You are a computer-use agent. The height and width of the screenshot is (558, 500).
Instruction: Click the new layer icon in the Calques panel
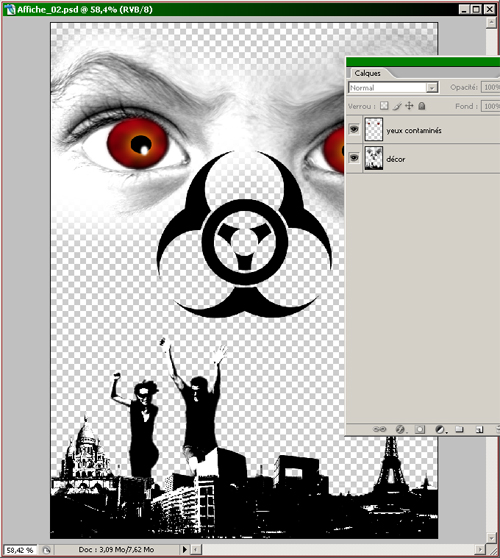[479, 430]
